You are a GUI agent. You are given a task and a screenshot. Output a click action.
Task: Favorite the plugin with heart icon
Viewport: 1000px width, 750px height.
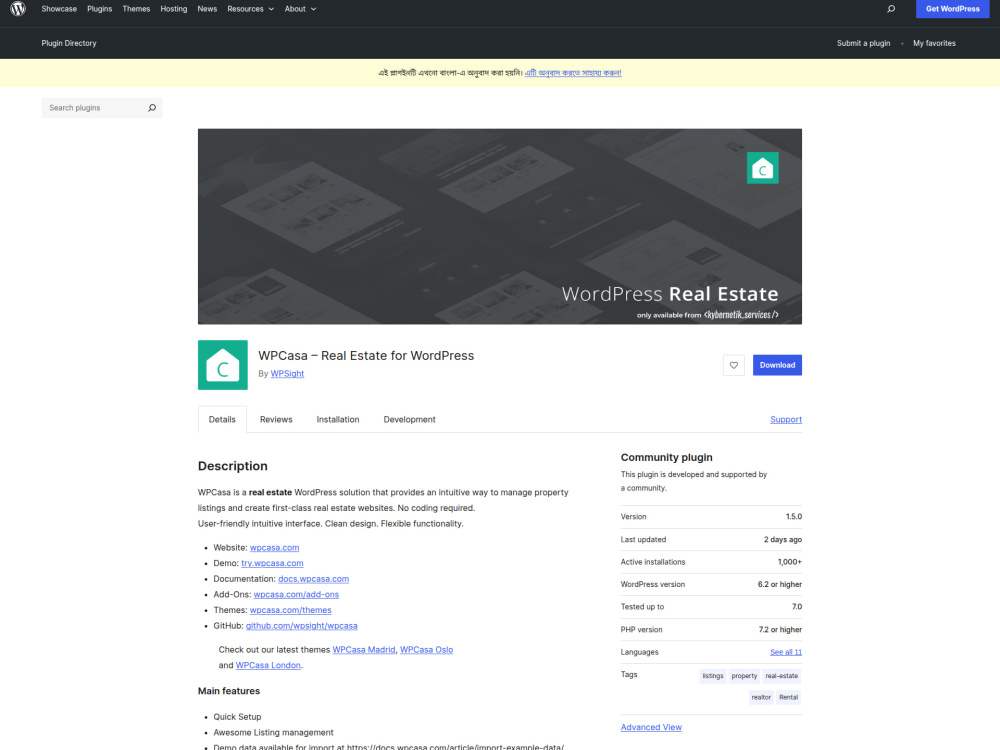pos(733,365)
